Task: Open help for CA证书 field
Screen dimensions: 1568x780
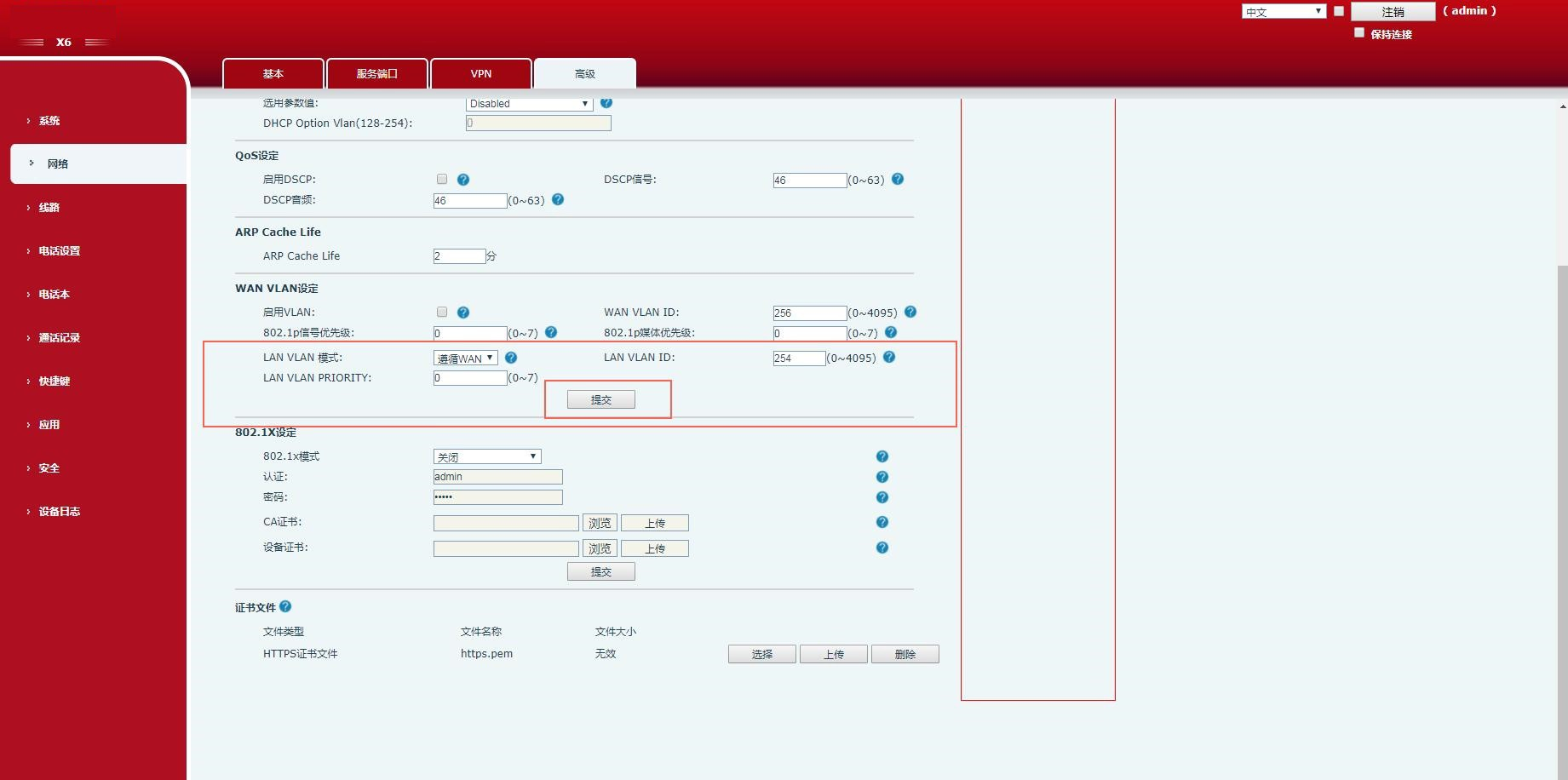Action: click(x=882, y=521)
